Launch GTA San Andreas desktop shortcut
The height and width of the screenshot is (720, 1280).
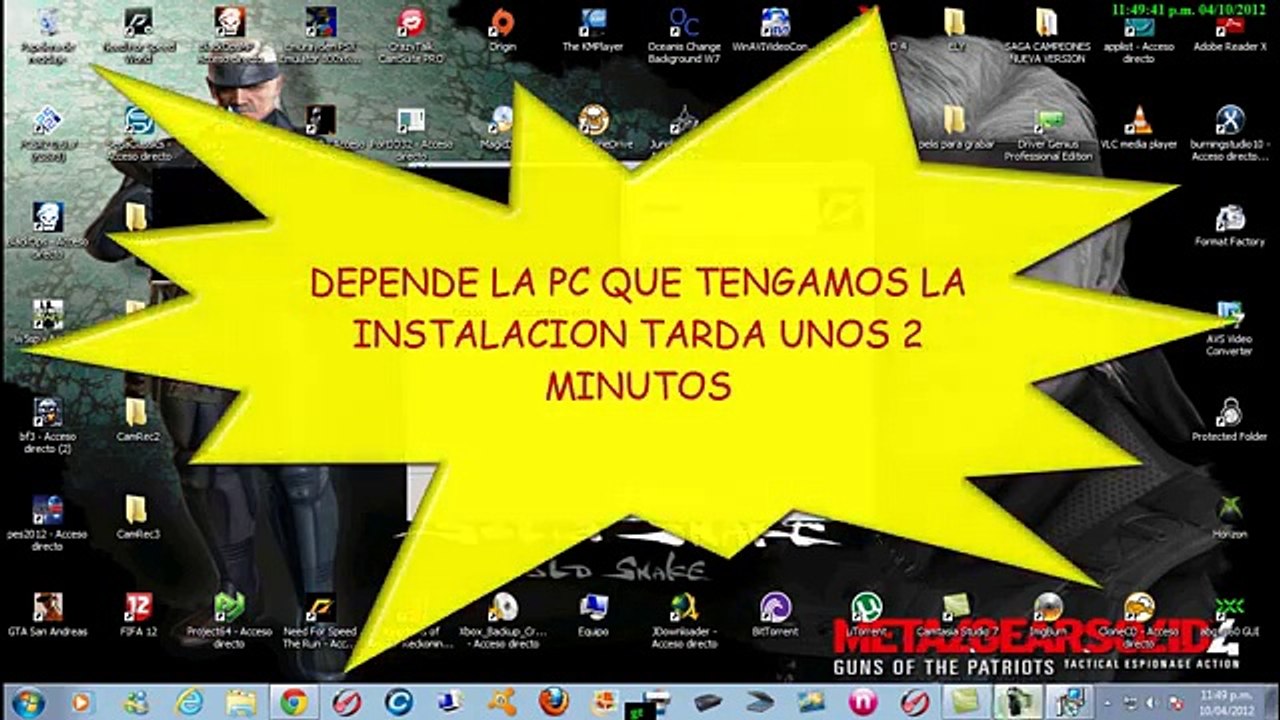47,615
